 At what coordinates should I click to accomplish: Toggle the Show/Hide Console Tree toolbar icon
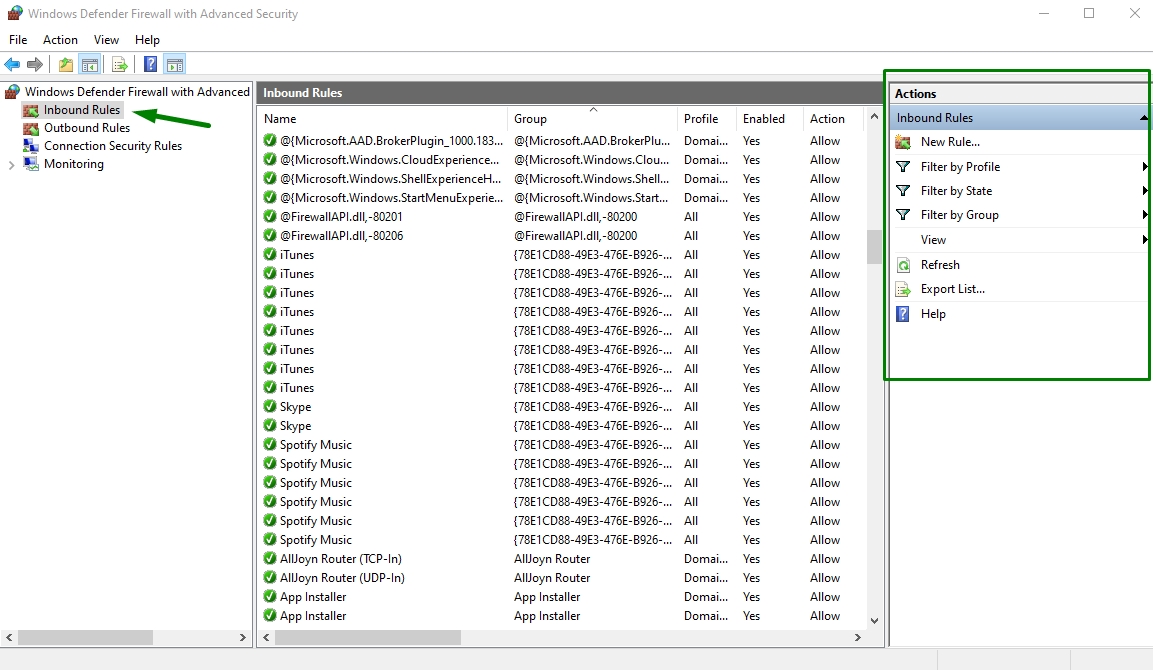point(90,65)
